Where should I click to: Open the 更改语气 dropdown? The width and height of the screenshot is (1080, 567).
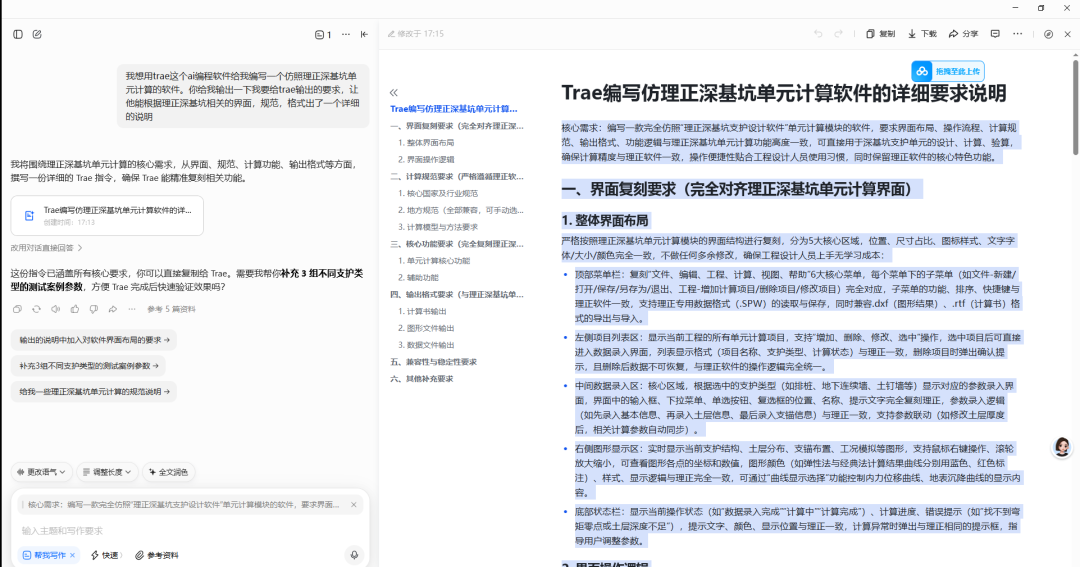point(41,472)
